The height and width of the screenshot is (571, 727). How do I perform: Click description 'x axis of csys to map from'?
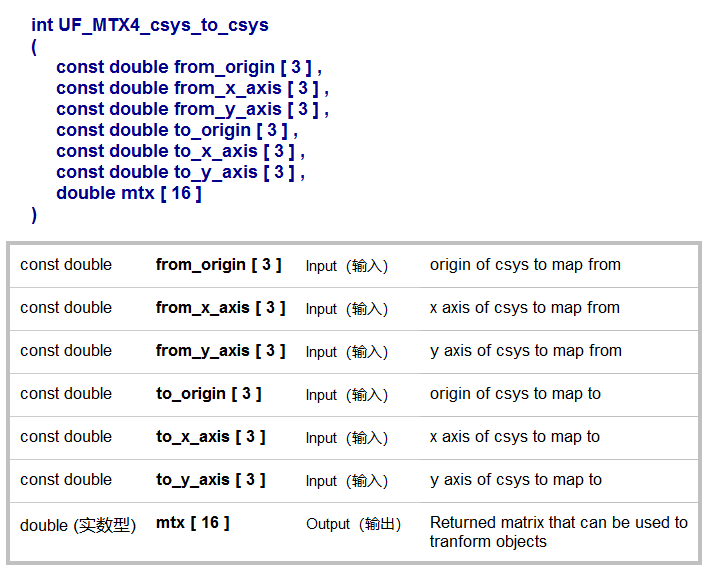click(x=524, y=308)
